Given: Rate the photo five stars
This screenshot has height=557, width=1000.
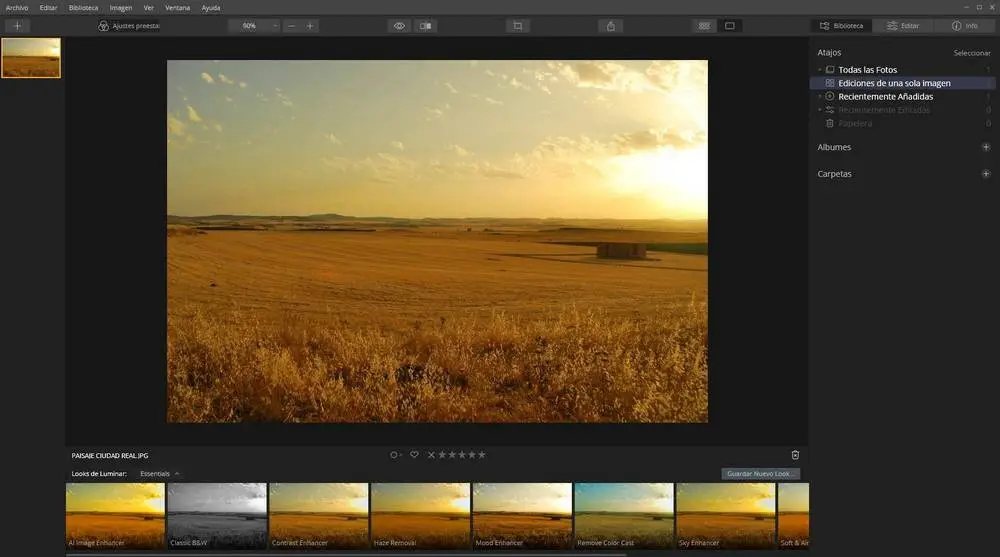Looking at the screenshot, I should [x=482, y=455].
